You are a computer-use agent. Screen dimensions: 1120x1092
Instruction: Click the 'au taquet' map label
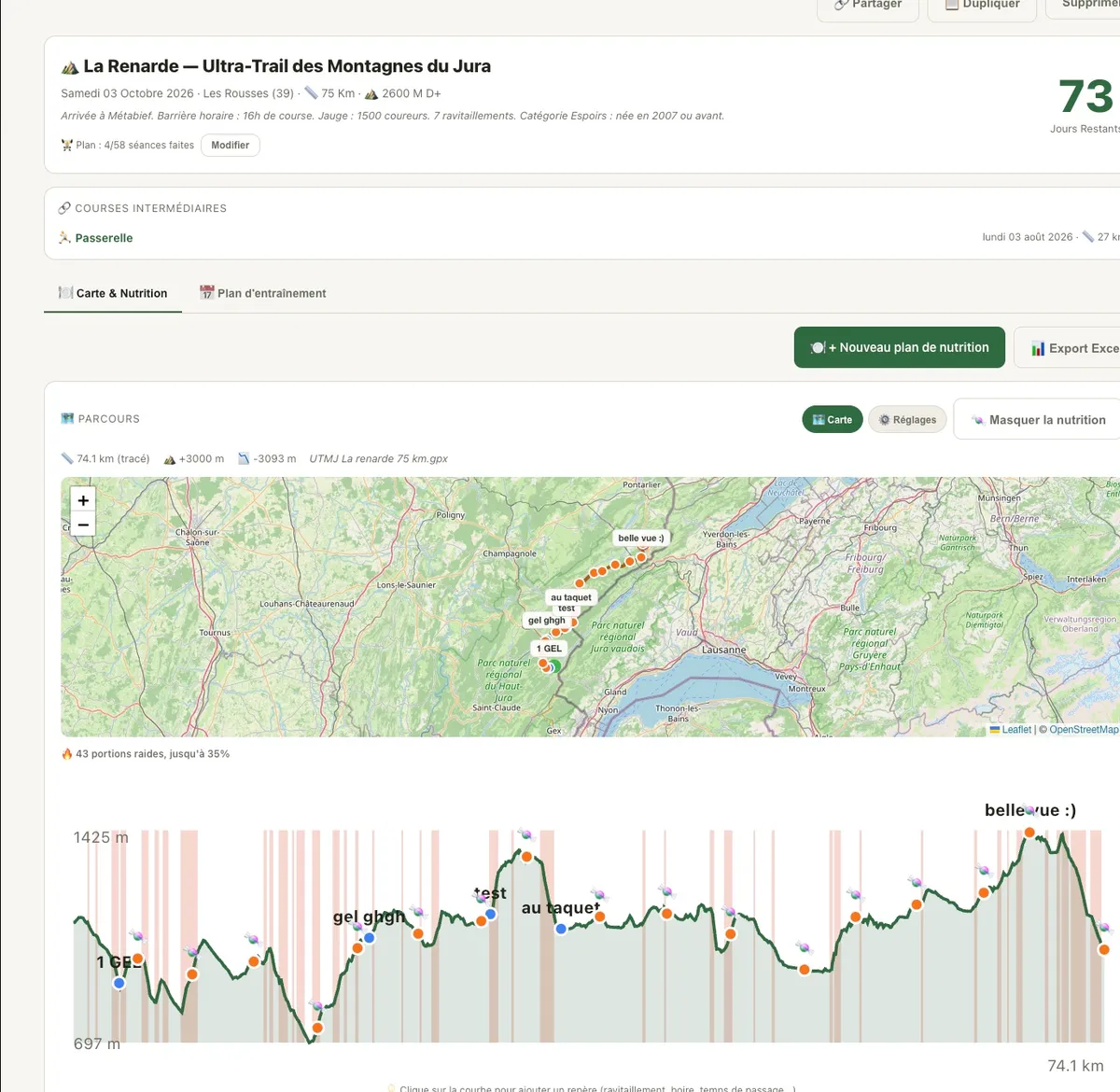pyautogui.click(x=571, y=597)
